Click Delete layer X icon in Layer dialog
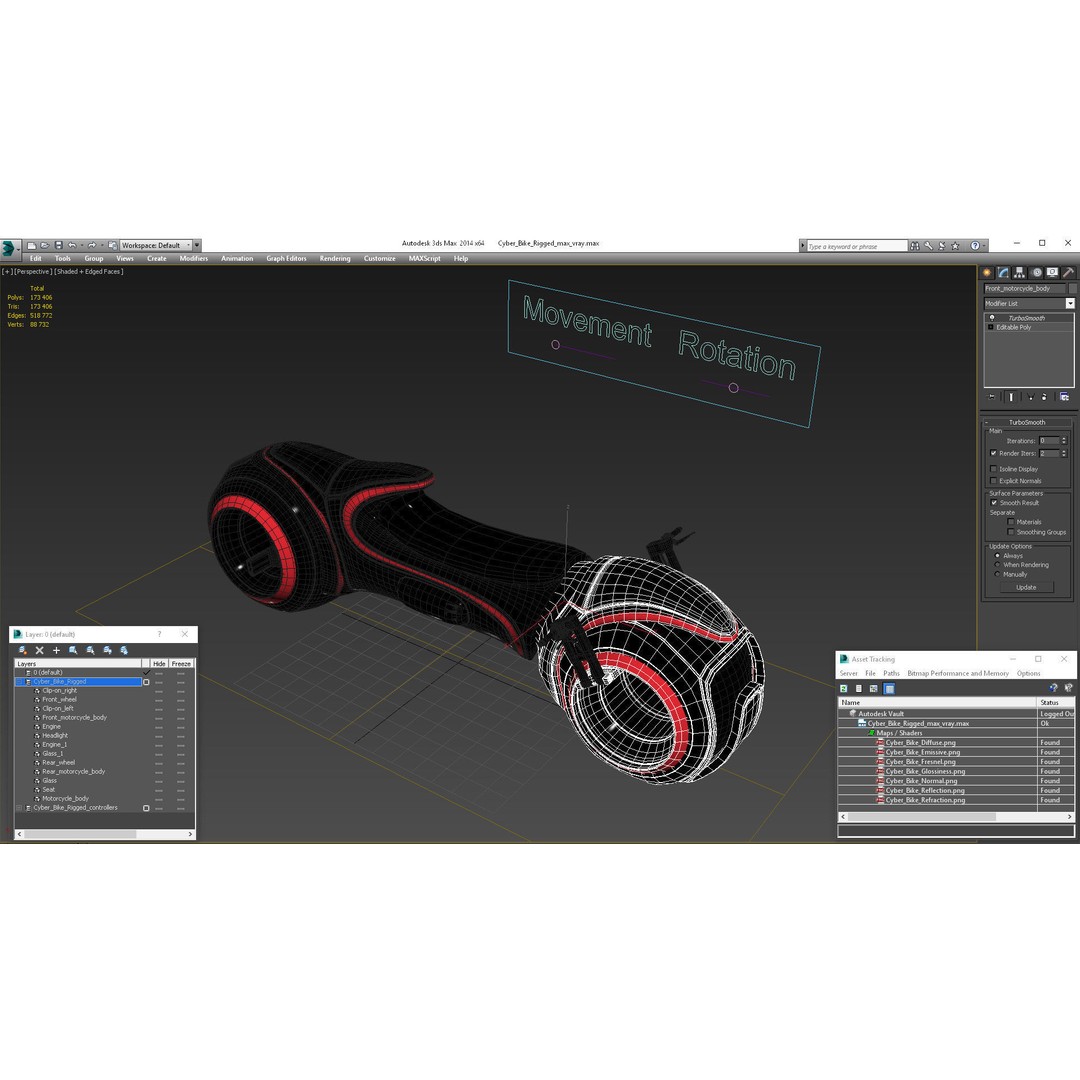Viewport: 1080px width, 1080px height. (39, 650)
